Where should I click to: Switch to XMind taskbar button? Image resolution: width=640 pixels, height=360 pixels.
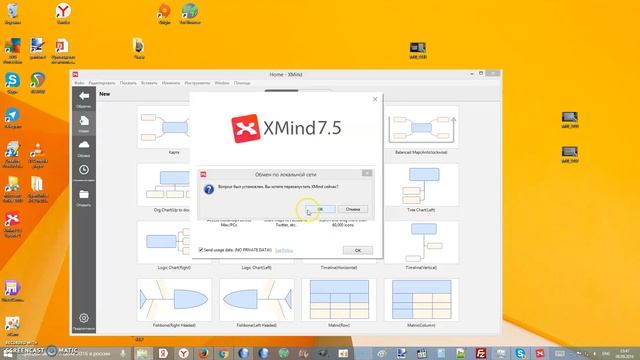[x=540, y=353]
